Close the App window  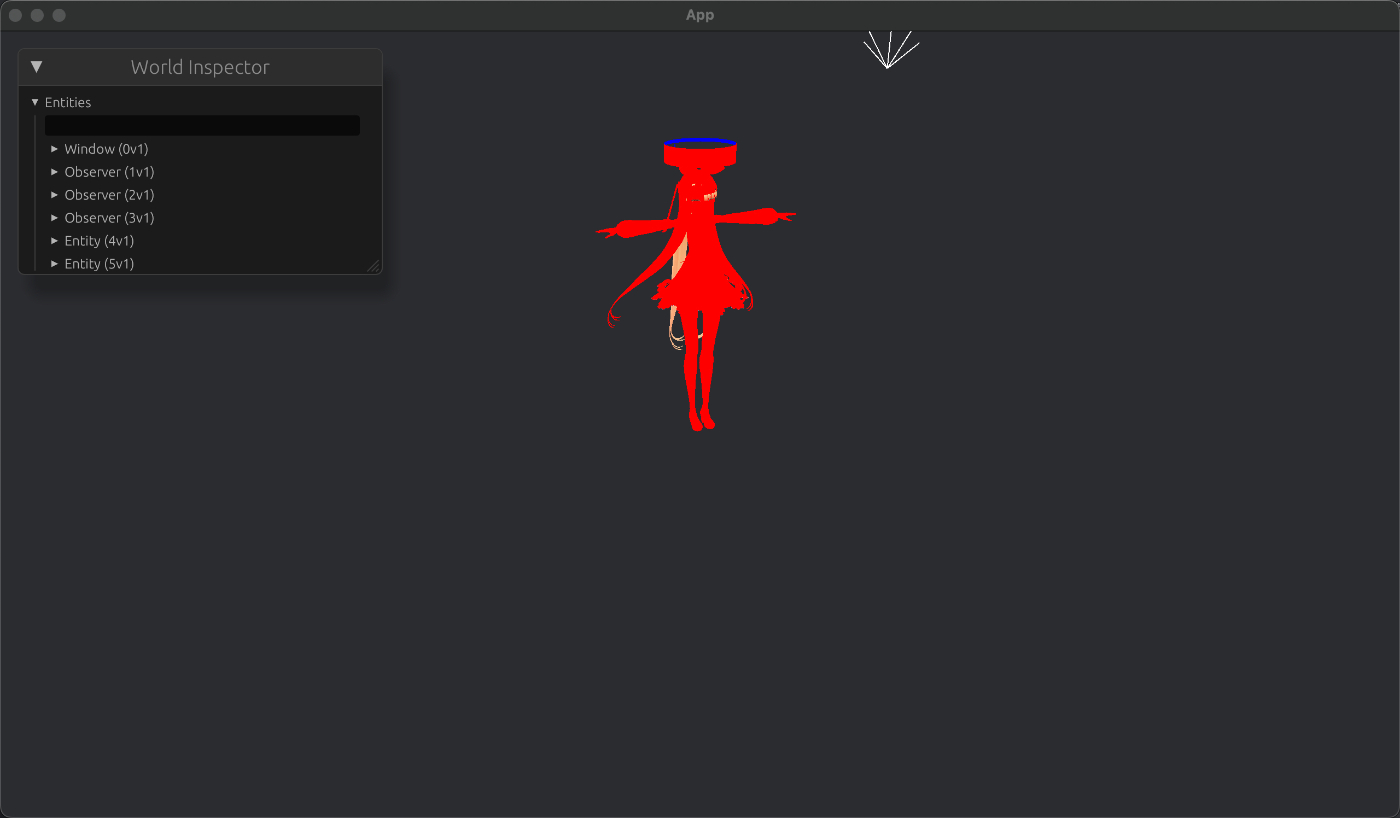[x=15, y=15]
